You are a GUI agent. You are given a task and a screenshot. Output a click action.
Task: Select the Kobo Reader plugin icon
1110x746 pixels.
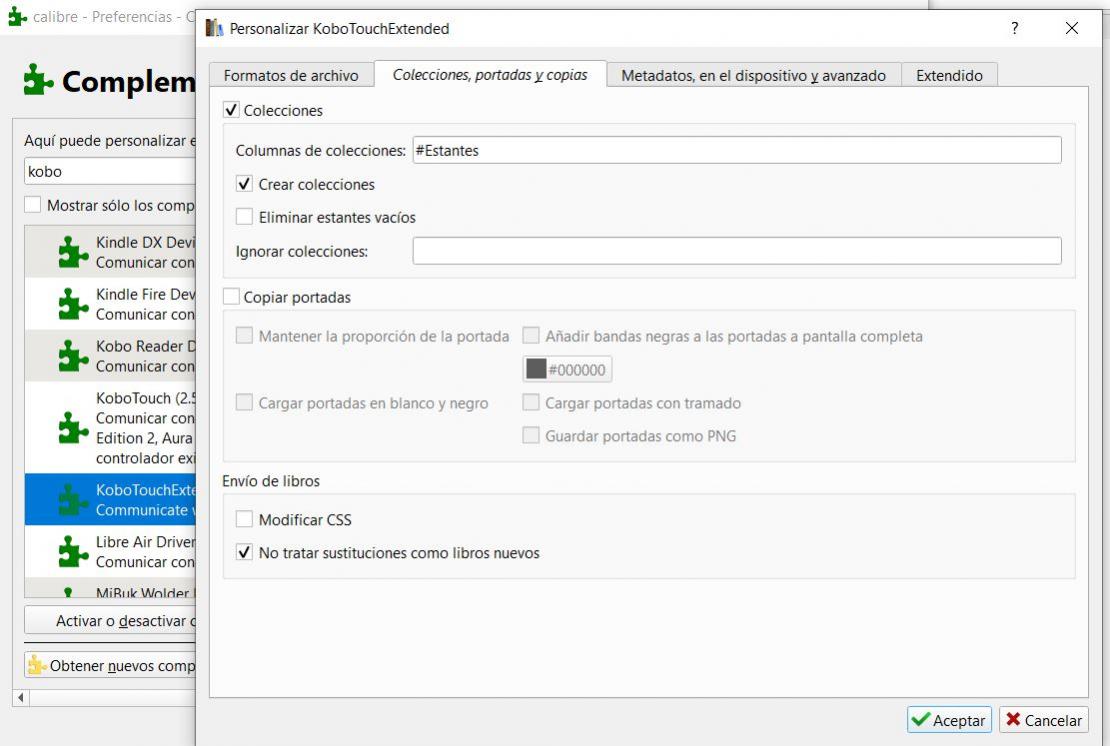pos(73,356)
